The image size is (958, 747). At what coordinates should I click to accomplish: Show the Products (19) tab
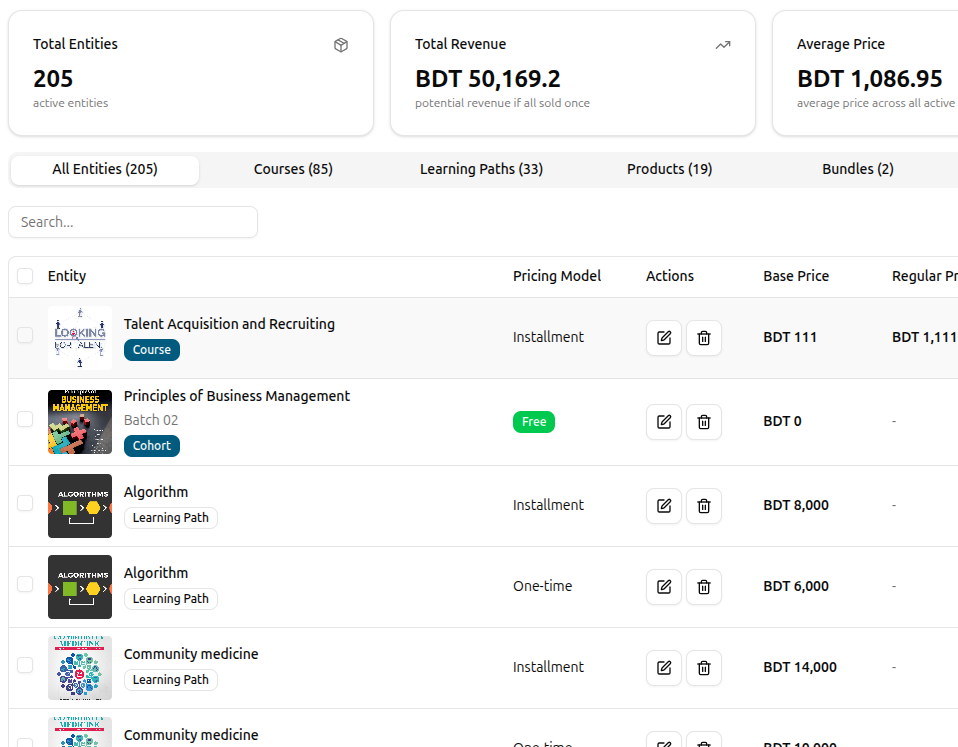click(x=670, y=169)
